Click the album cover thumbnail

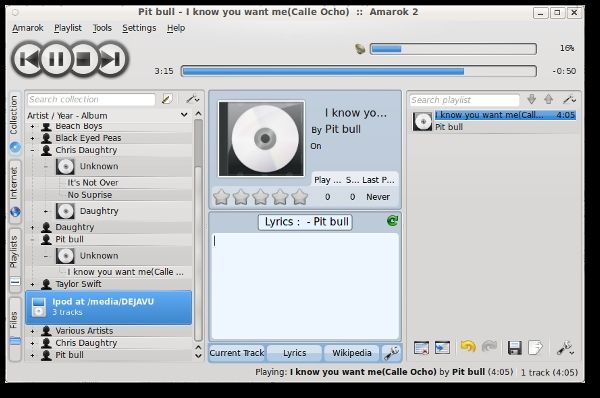261,139
